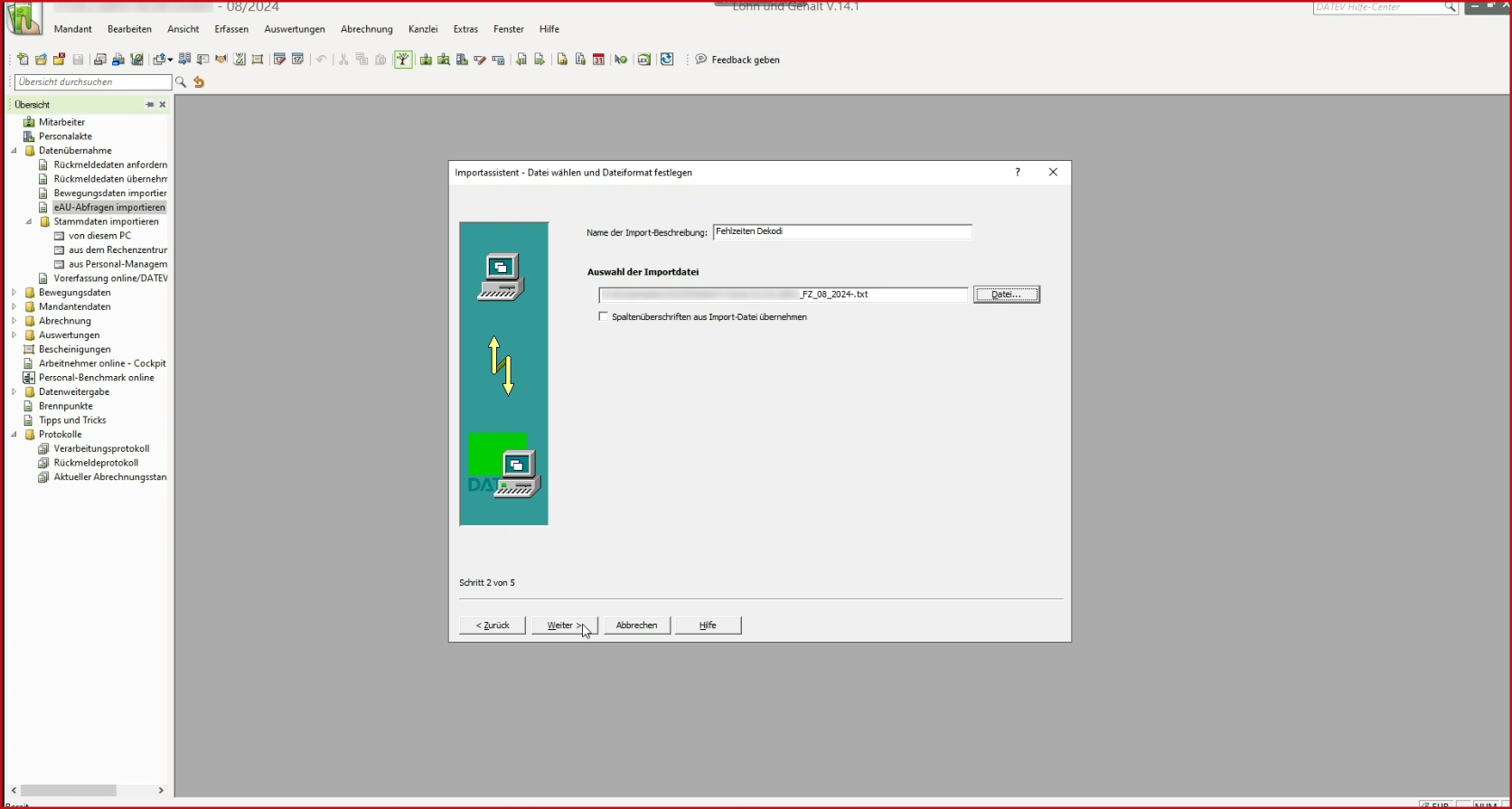The height and width of the screenshot is (809, 1512).
Task: Click the scissors cut icon in toolbar
Action: (x=343, y=60)
